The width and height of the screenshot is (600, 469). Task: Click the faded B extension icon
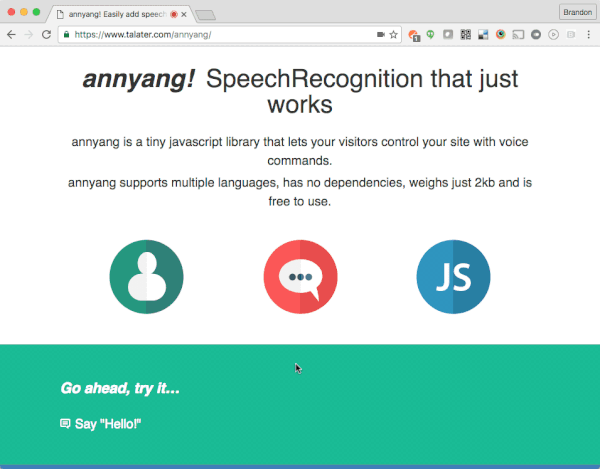(x=571, y=35)
